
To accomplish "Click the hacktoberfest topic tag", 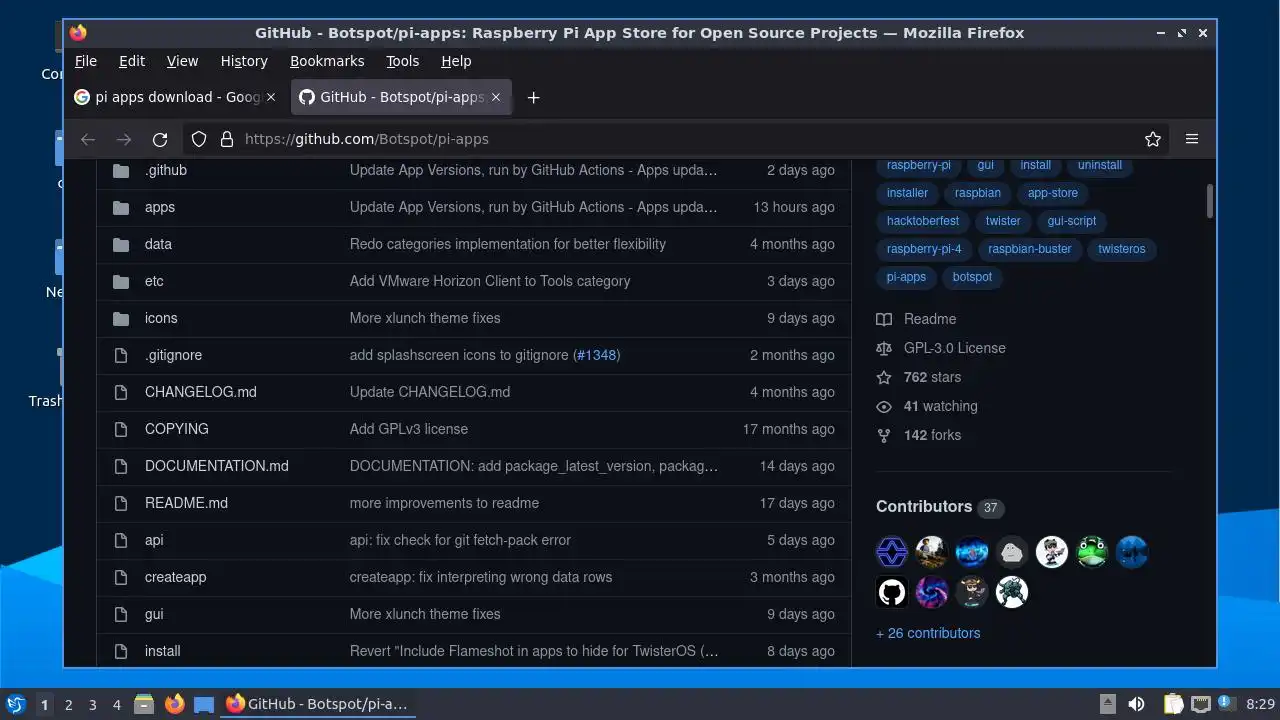I will click(923, 221).
